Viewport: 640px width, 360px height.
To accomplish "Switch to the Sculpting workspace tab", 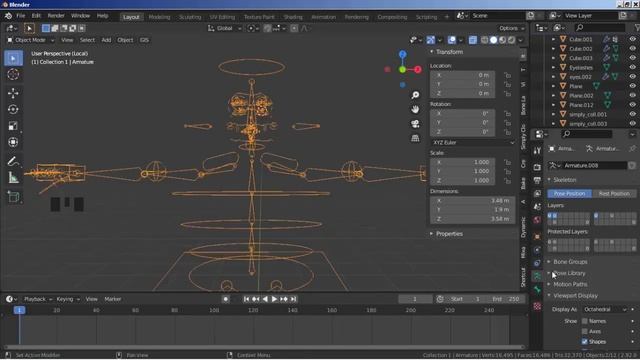I will coord(190,17).
